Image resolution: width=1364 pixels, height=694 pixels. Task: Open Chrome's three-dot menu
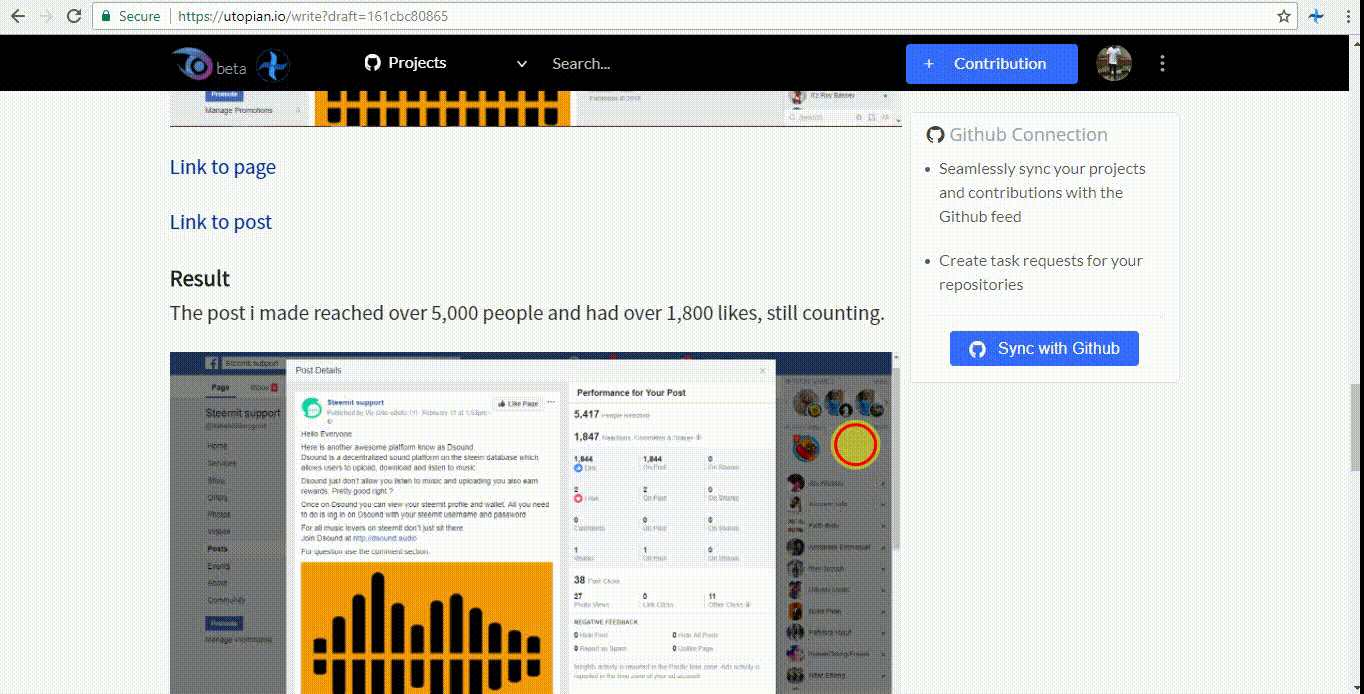point(1346,16)
